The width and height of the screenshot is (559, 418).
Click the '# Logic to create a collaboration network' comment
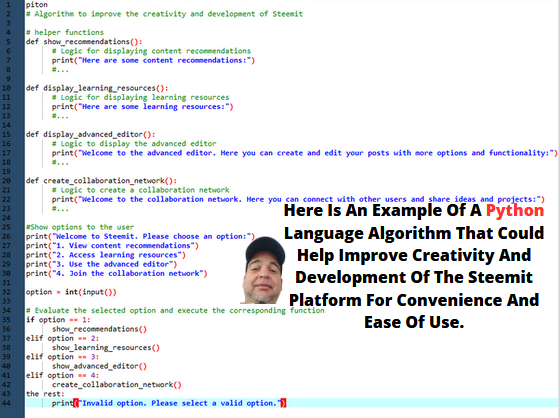(140, 190)
